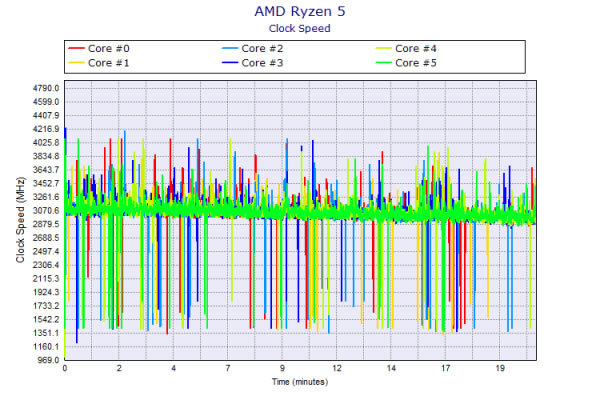The height and width of the screenshot is (400, 600).
Task: Click the 3070.6 y-axis value
Action: click(46, 211)
